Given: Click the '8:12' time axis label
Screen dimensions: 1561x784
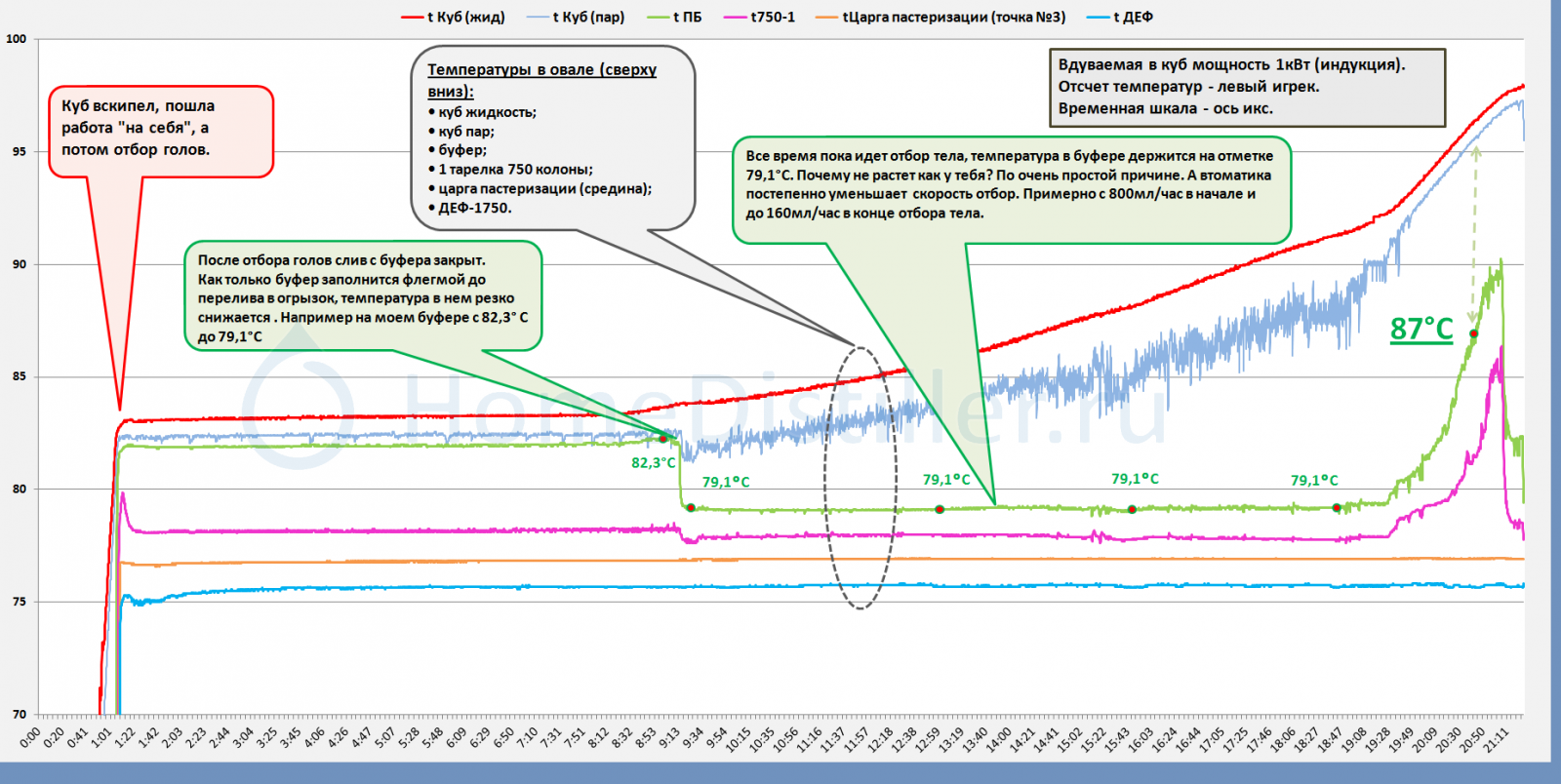Looking at the screenshot, I should click(598, 737).
